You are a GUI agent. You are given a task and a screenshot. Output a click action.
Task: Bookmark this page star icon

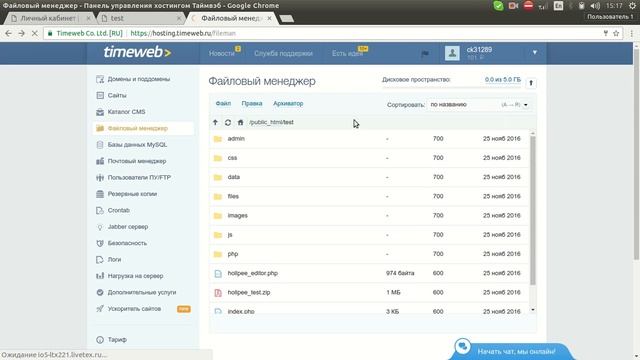click(616, 33)
